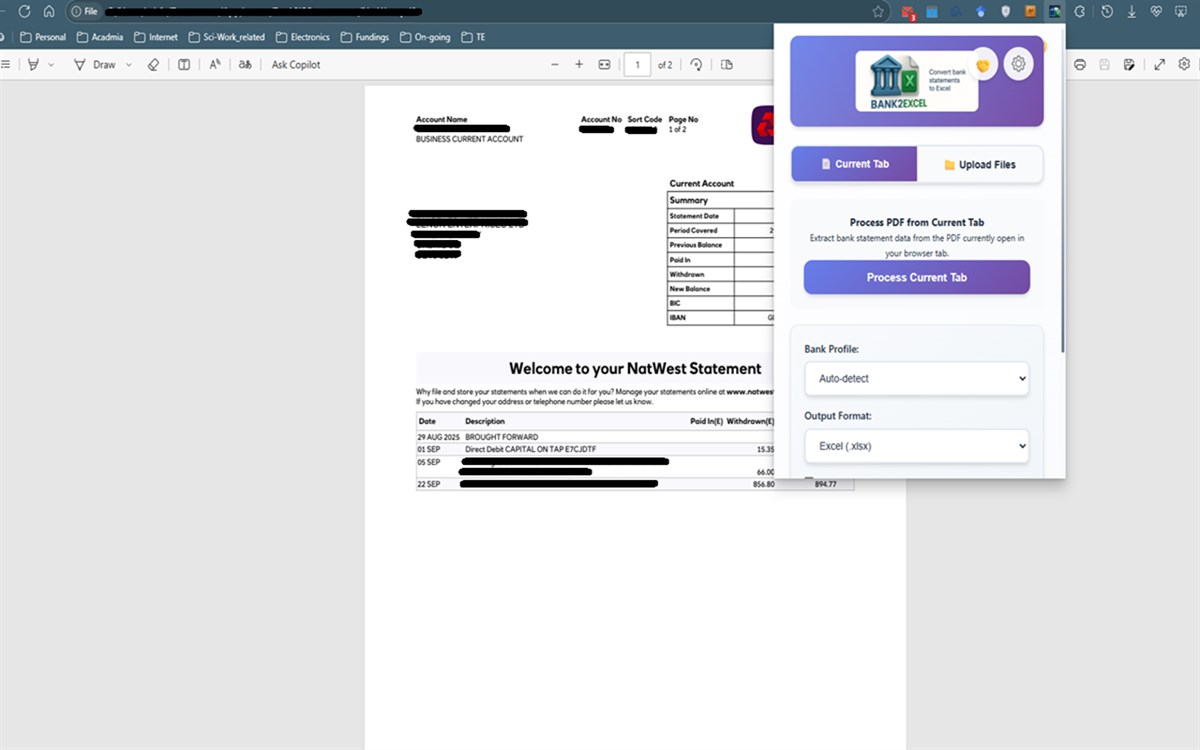Tick the partly hidden checkbox below Output Format
This screenshot has height=750, width=1200.
click(810, 479)
